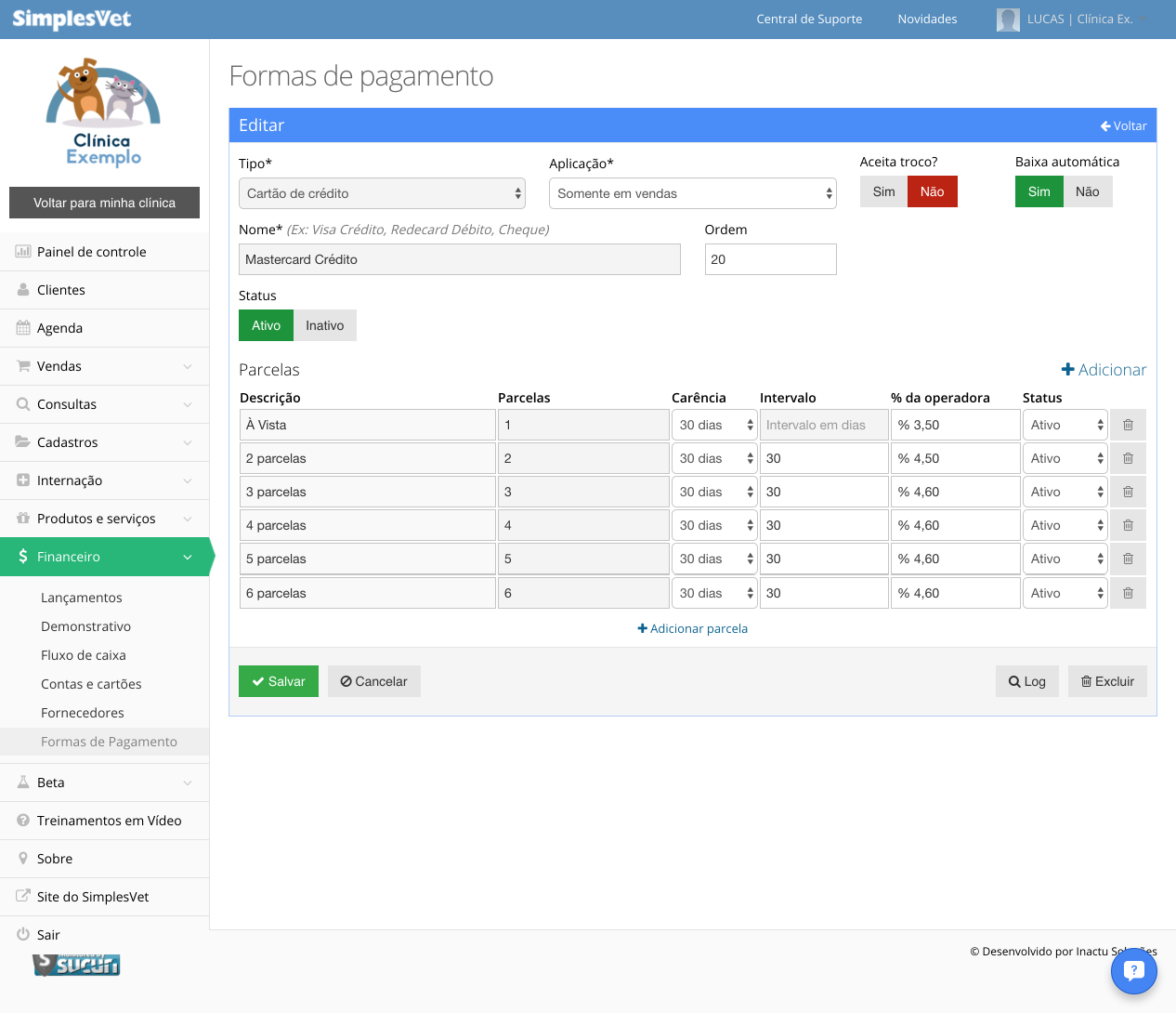Click the user avatar icon near LUCAS
This screenshot has height=1013, width=1176.
pos(1008,20)
